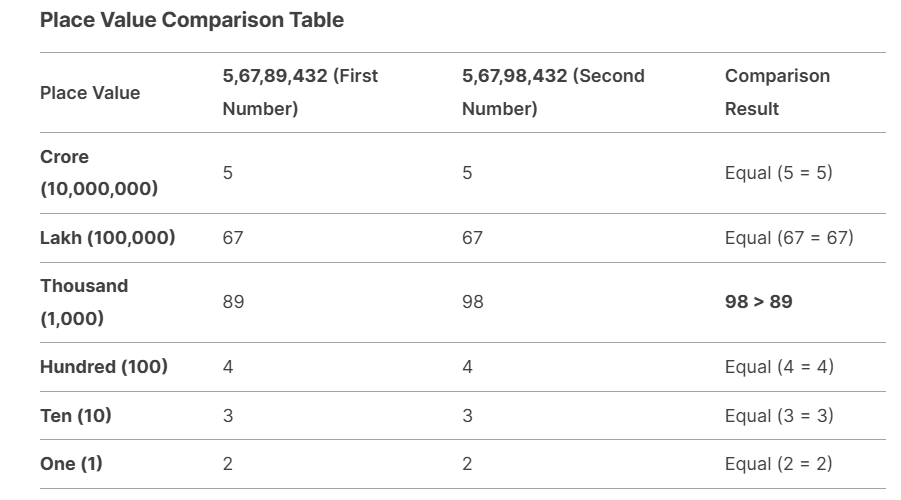Select the First Number column header

(300, 92)
